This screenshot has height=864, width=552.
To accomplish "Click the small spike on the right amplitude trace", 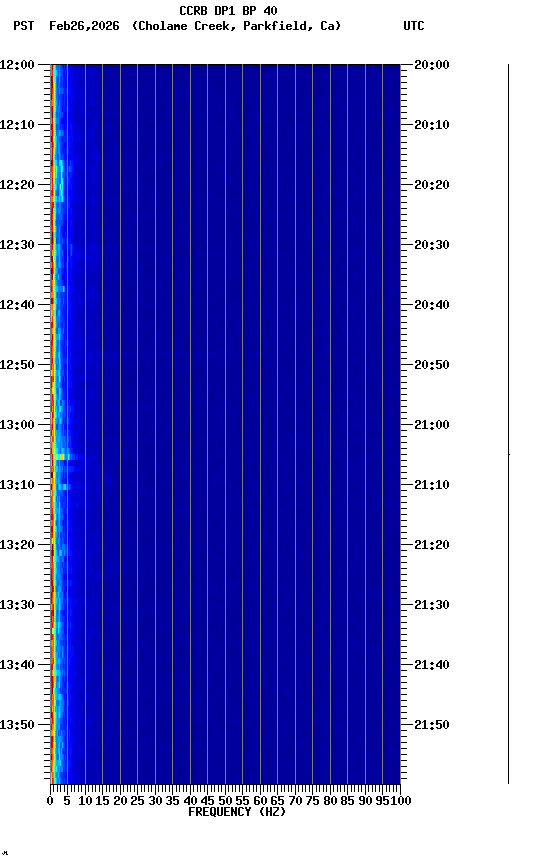I will coord(508,455).
